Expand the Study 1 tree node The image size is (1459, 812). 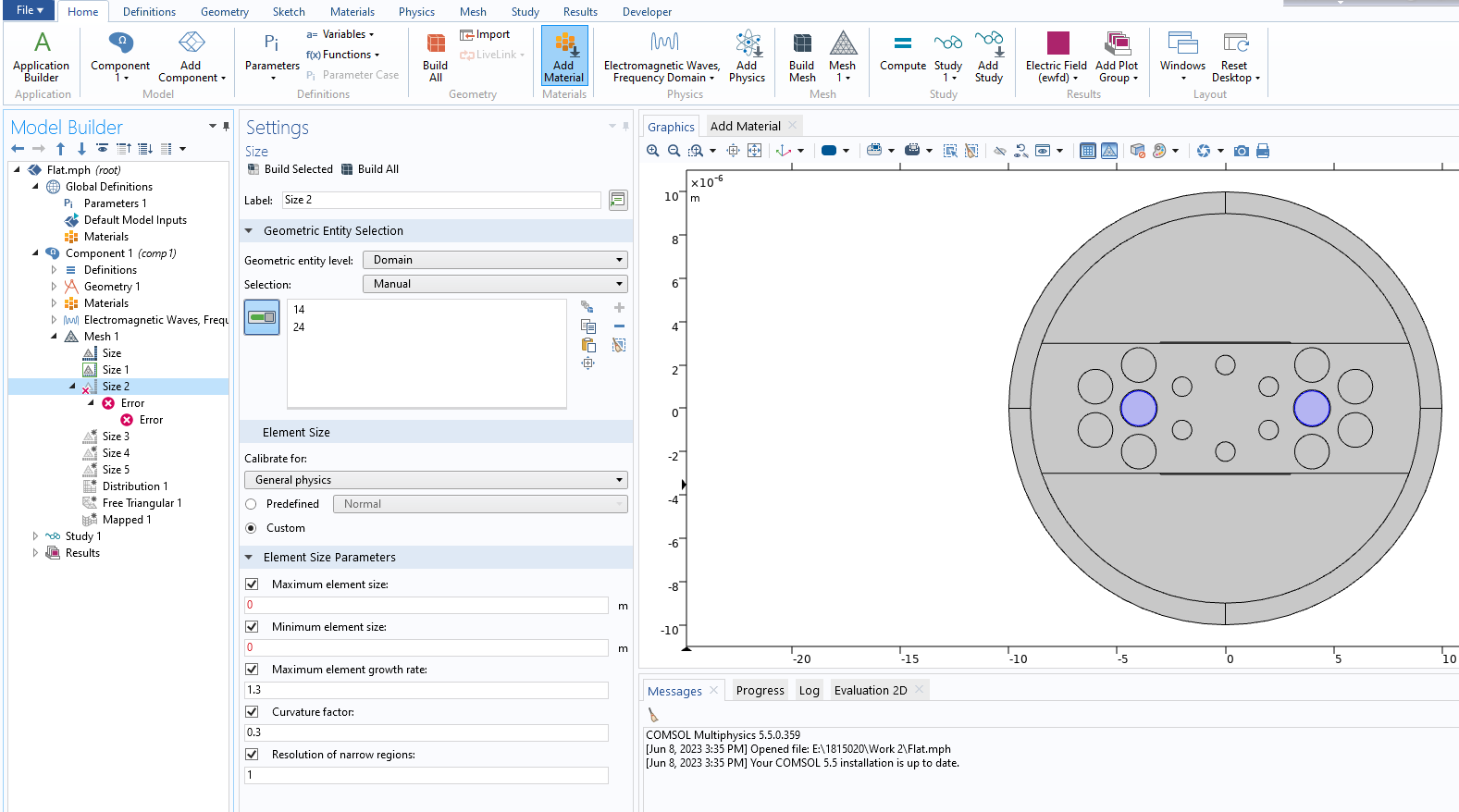point(35,536)
